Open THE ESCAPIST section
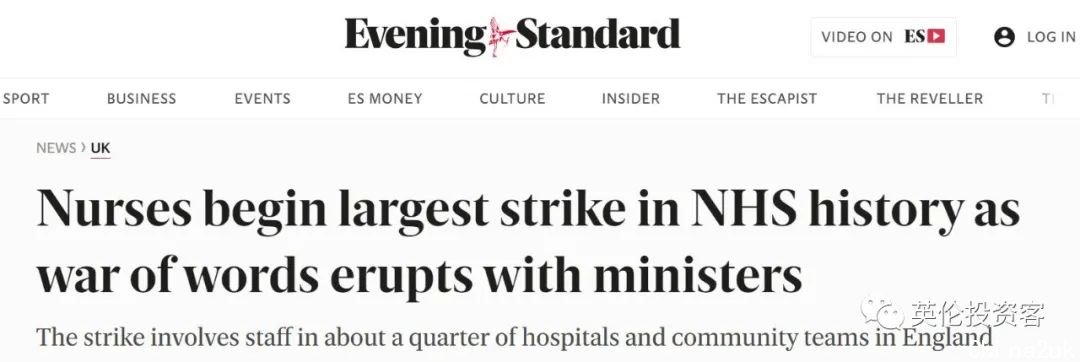This screenshot has height=362, width=1080. pos(767,98)
